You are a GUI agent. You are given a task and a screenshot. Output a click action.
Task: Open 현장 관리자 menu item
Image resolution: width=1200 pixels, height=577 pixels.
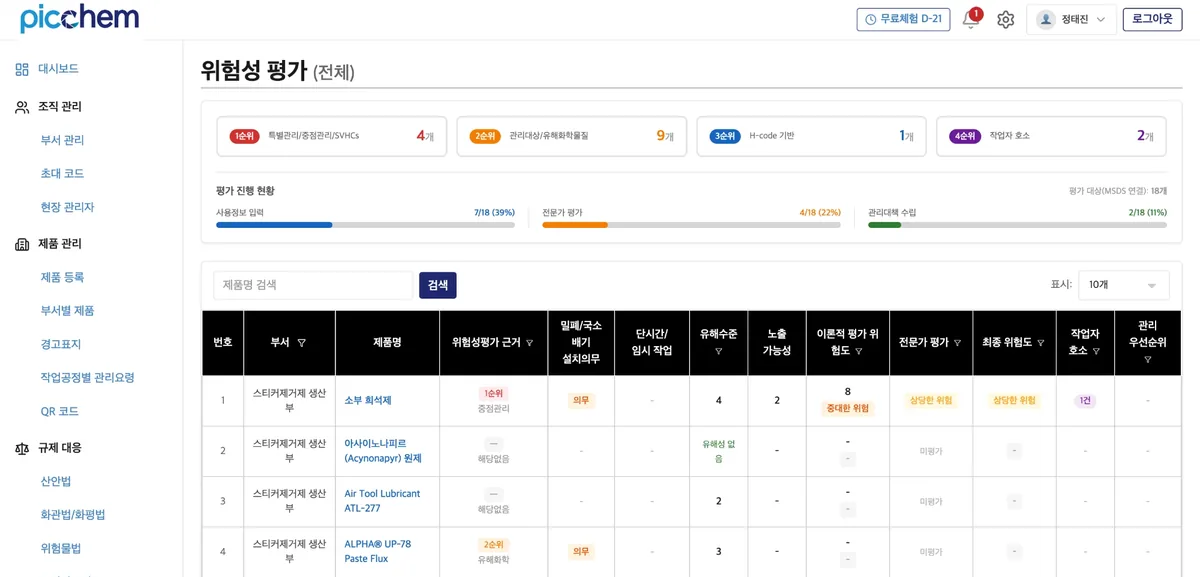click(67, 207)
